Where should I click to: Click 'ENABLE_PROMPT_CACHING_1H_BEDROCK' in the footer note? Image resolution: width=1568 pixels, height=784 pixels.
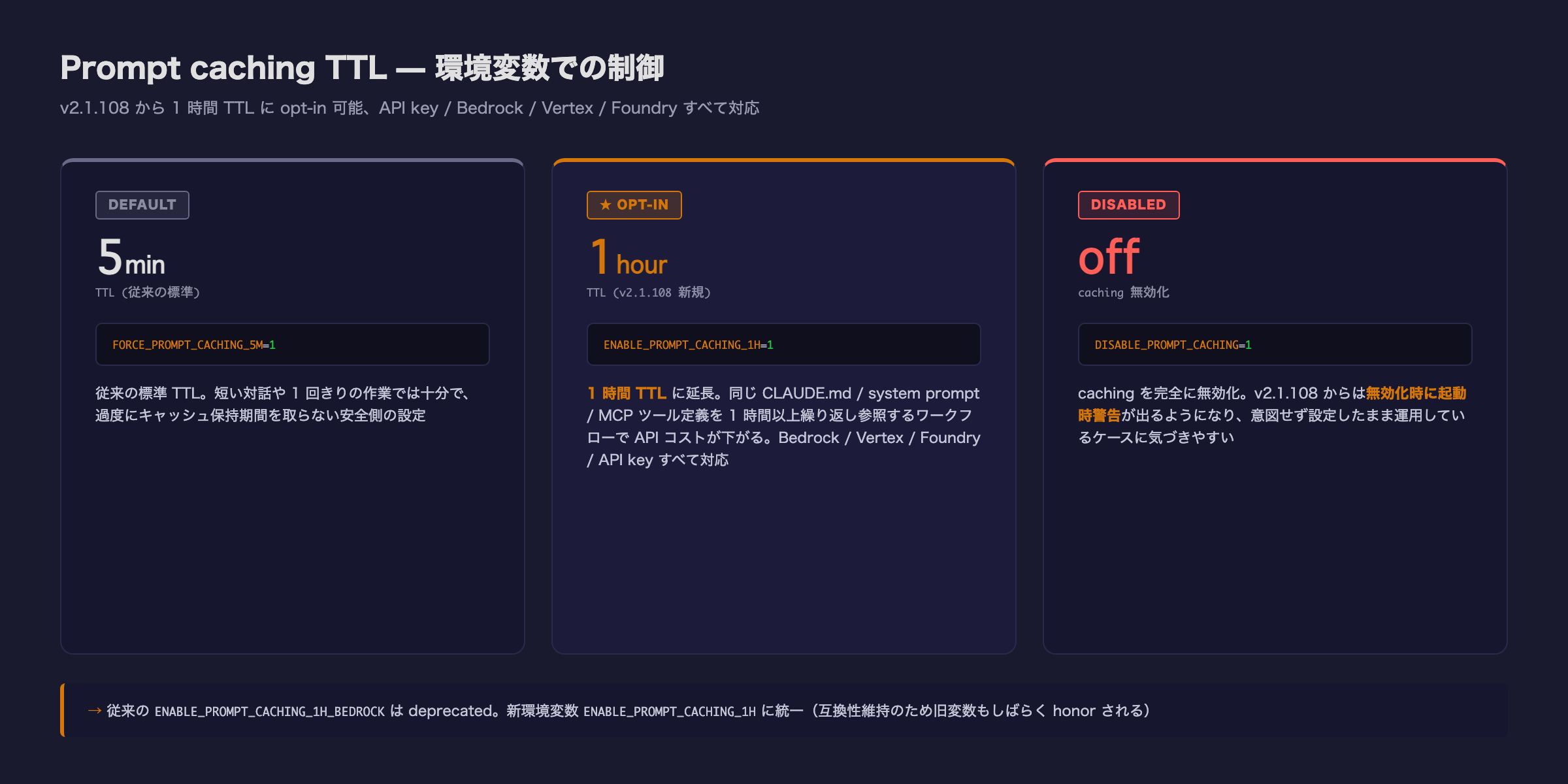(270, 711)
